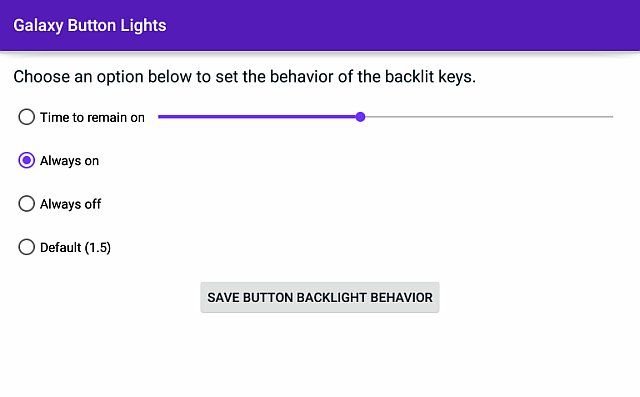Set slider to minimum at purple track start
640x397 pixels.
159,117
